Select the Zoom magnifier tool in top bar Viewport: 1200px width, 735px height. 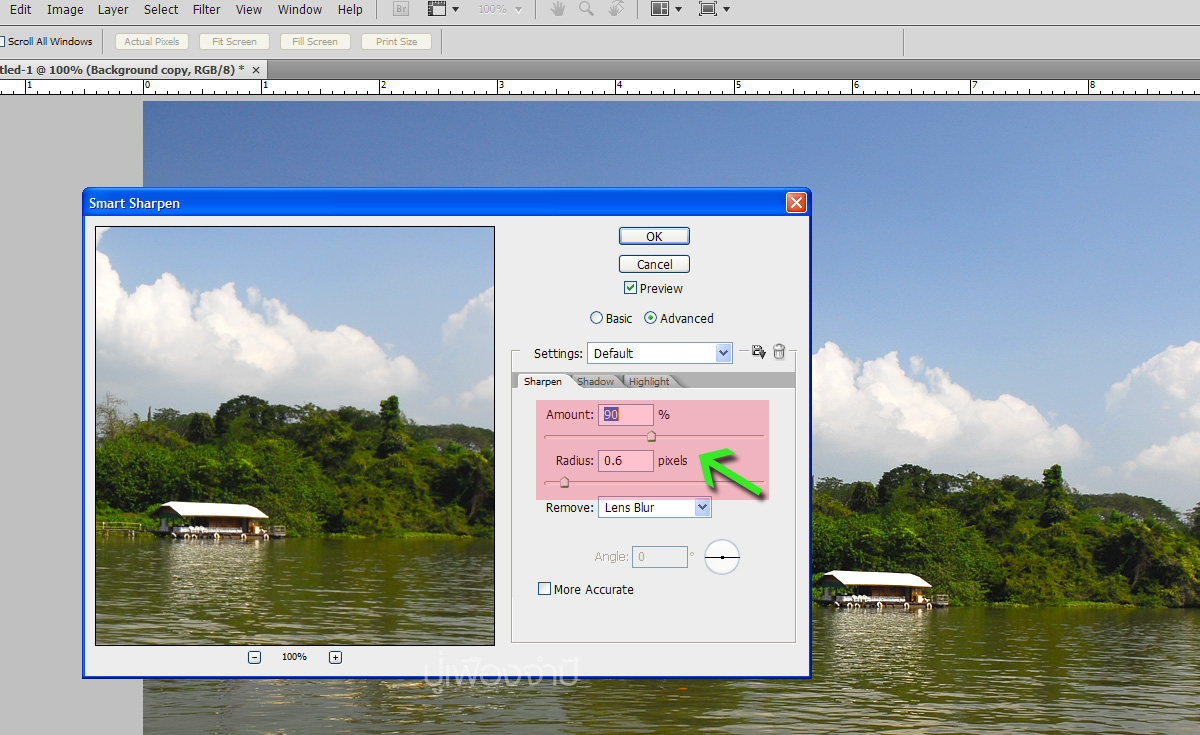[586, 9]
